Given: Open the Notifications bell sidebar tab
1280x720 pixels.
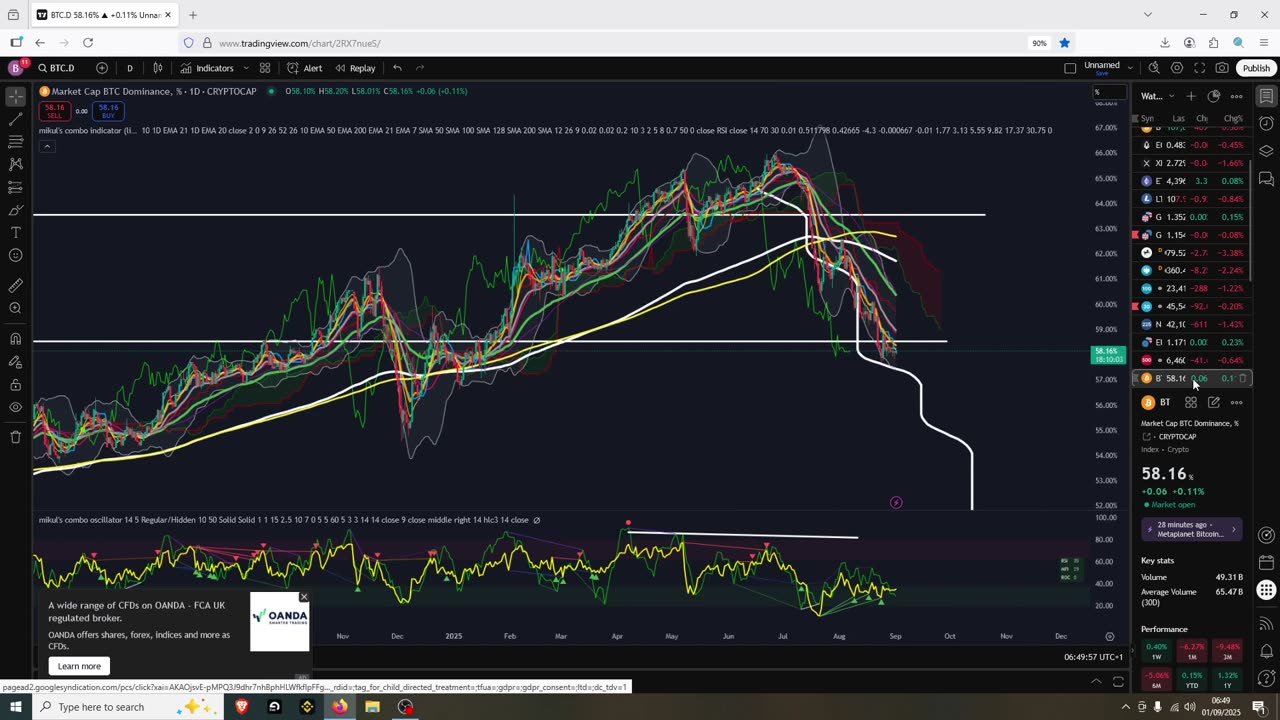Looking at the screenshot, I should [x=1266, y=652].
